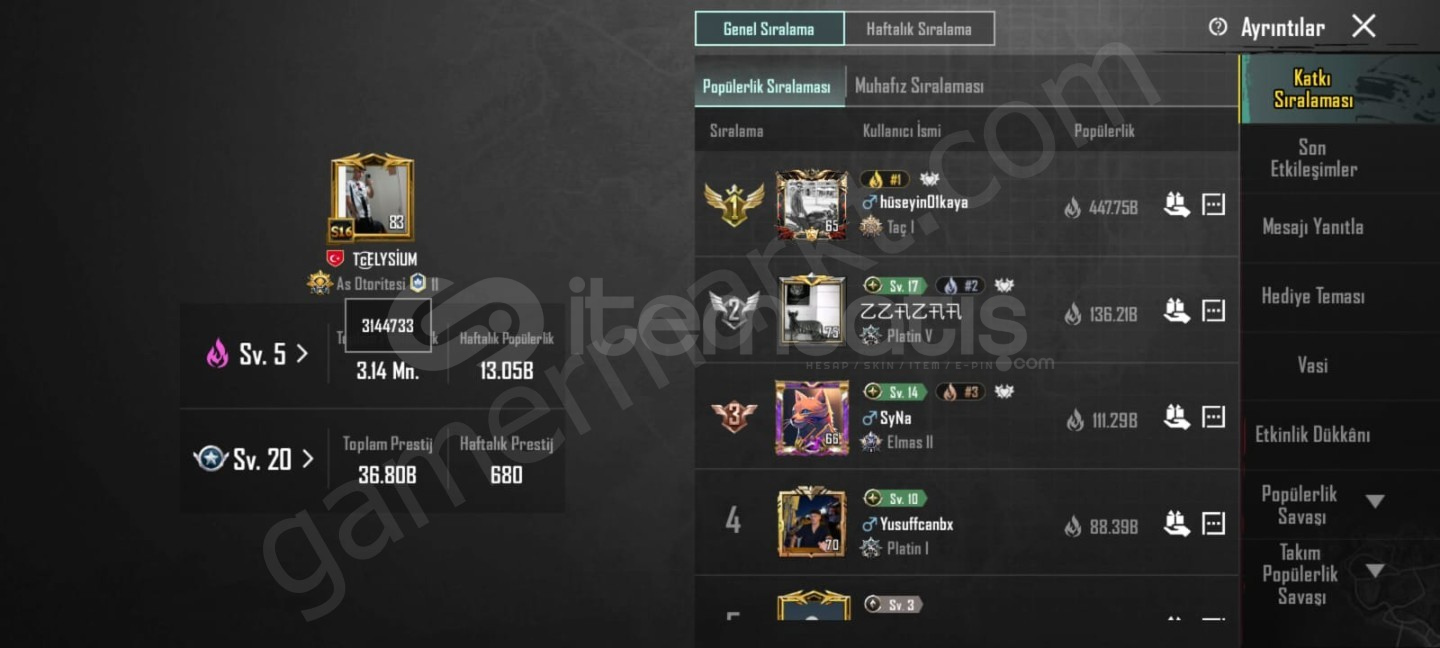Open the gift icon beside hüseyin01kaya
The height and width of the screenshot is (648, 1440).
point(1177,205)
